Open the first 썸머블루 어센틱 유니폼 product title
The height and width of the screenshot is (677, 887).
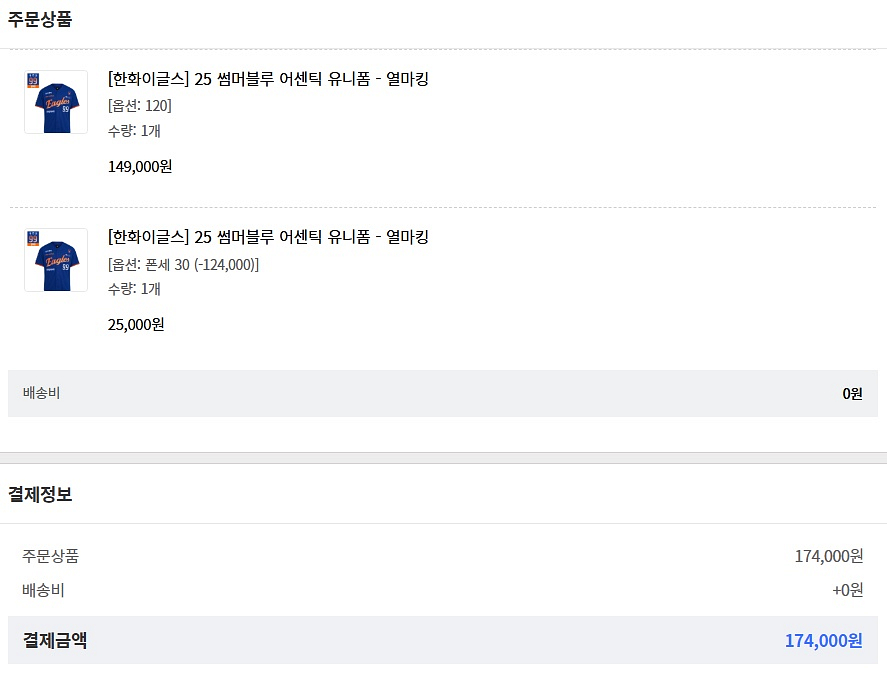point(268,79)
